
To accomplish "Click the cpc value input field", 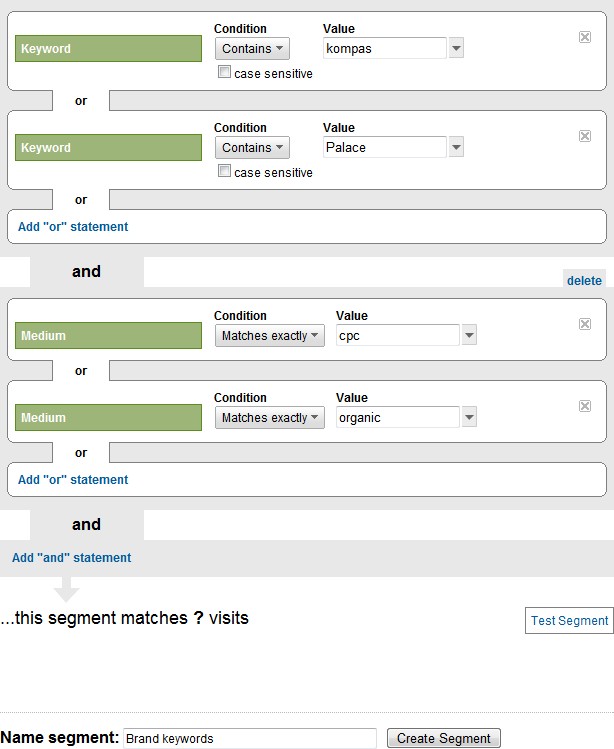I will (397, 336).
